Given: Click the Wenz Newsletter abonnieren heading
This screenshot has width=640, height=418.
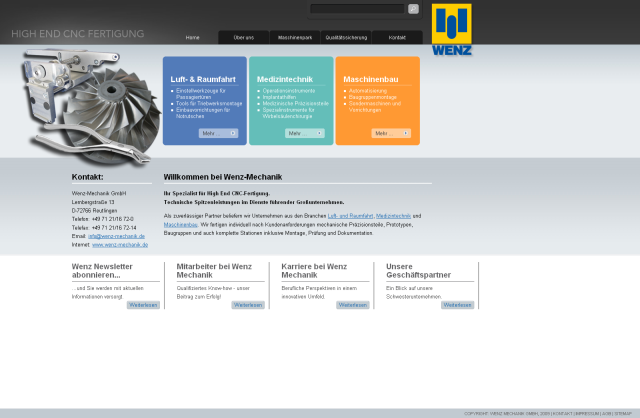Looking at the screenshot, I should click(102, 271).
